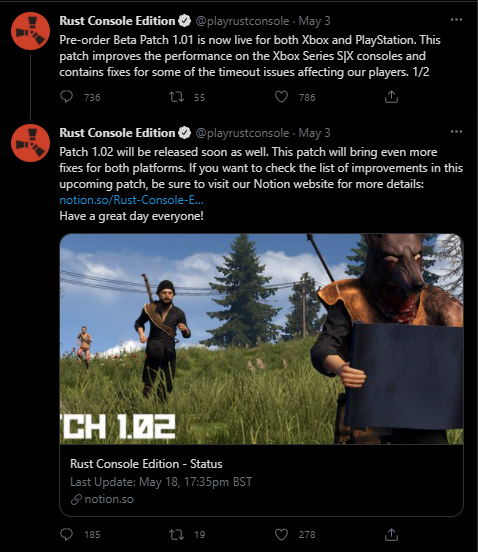Share the Patch 1.02 tweet
This screenshot has width=478, height=552.
click(391, 534)
